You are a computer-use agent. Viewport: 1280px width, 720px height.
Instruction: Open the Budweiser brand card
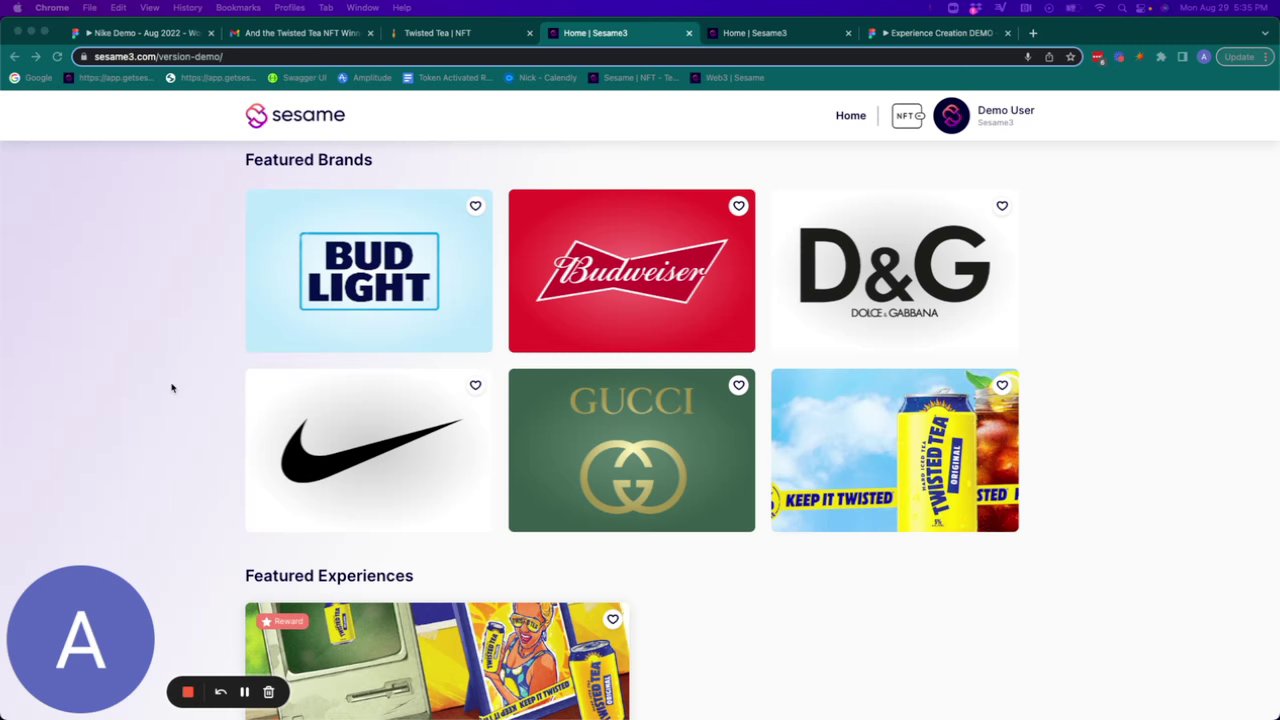[632, 271]
